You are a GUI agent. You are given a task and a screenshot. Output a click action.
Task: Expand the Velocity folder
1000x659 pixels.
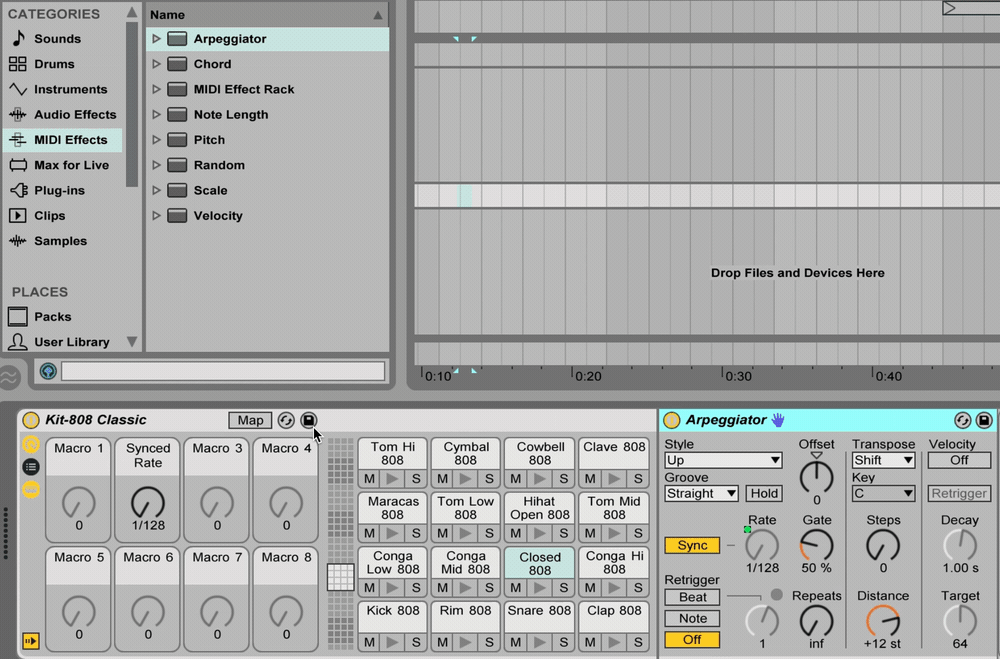click(x=156, y=216)
